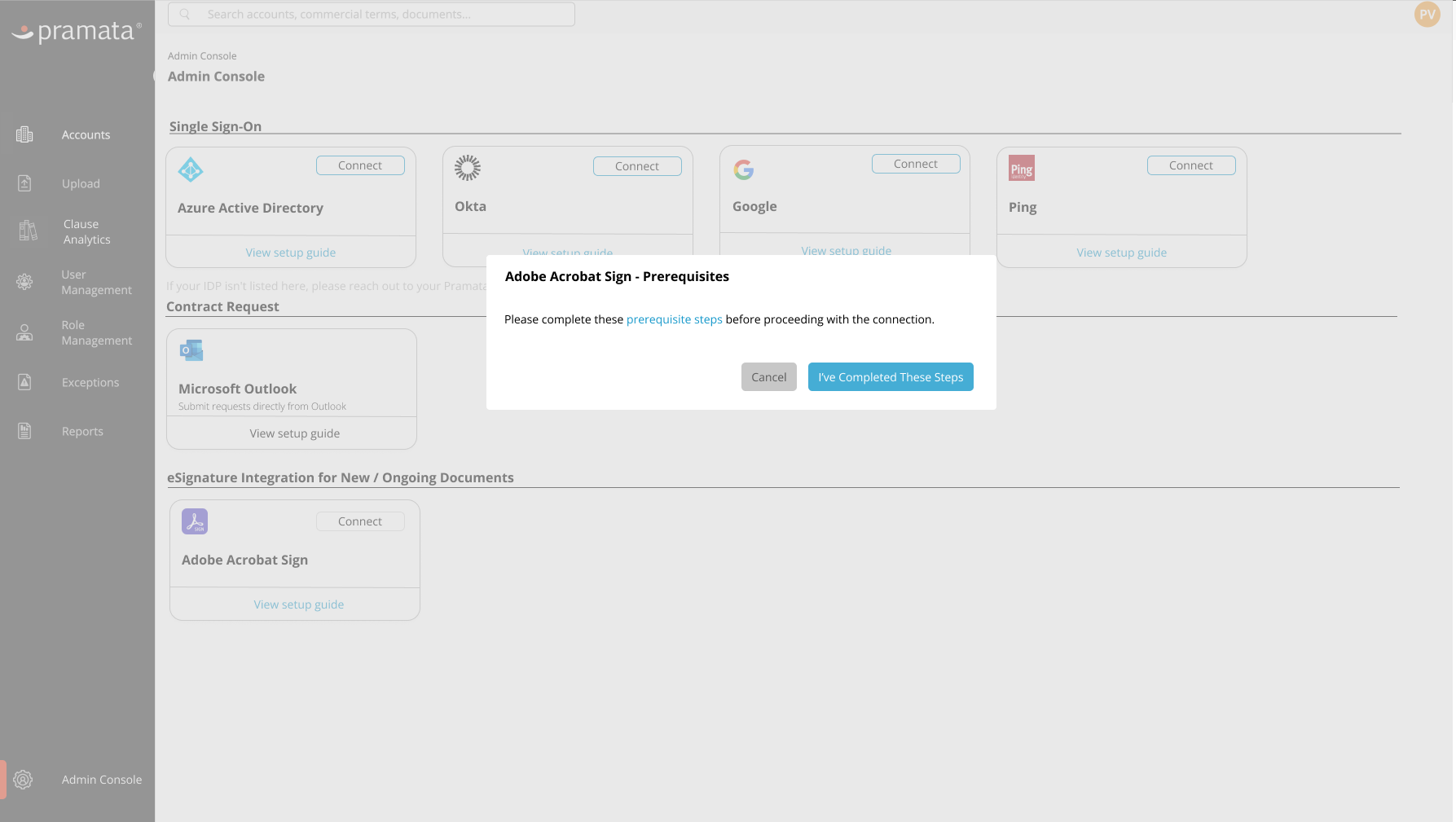Connect Ping single sign-on
Screen dimensions: 1456x822
tap(1191, 165)
